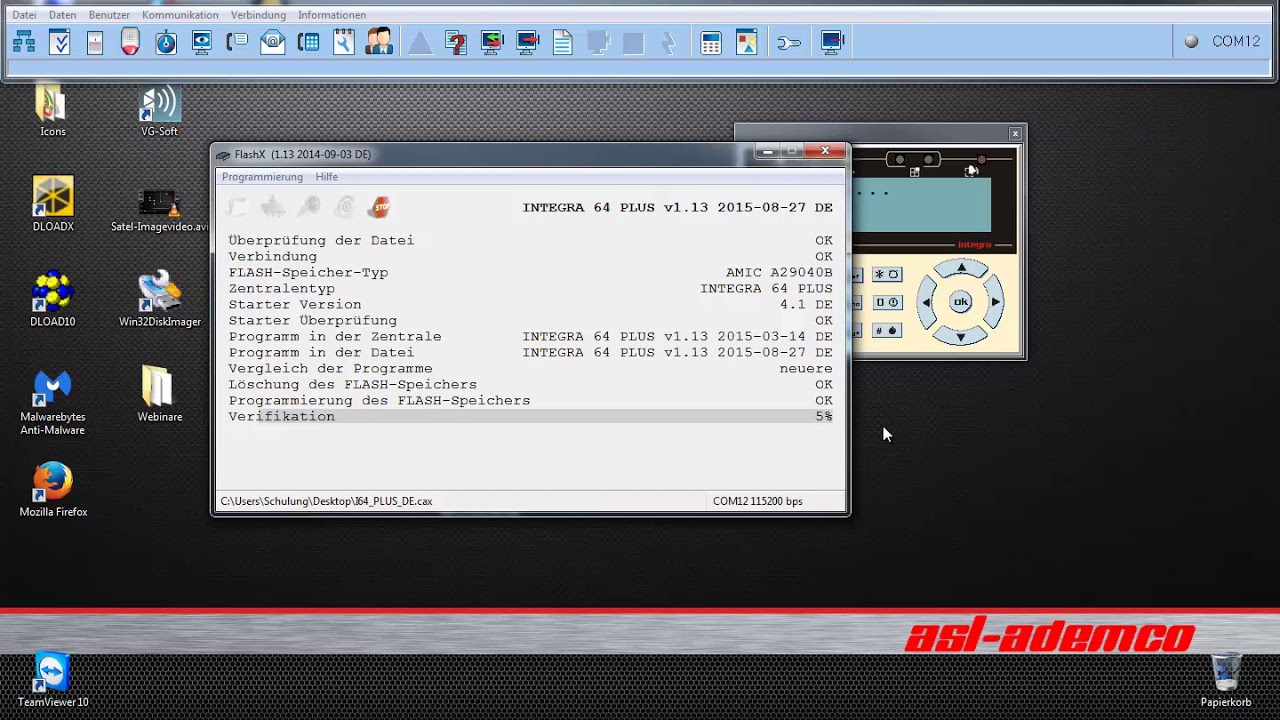This screenshot has width=1280, height=720.
Task: Select the DLOADX desktop shortcut
Action: [x=53, y=205]
